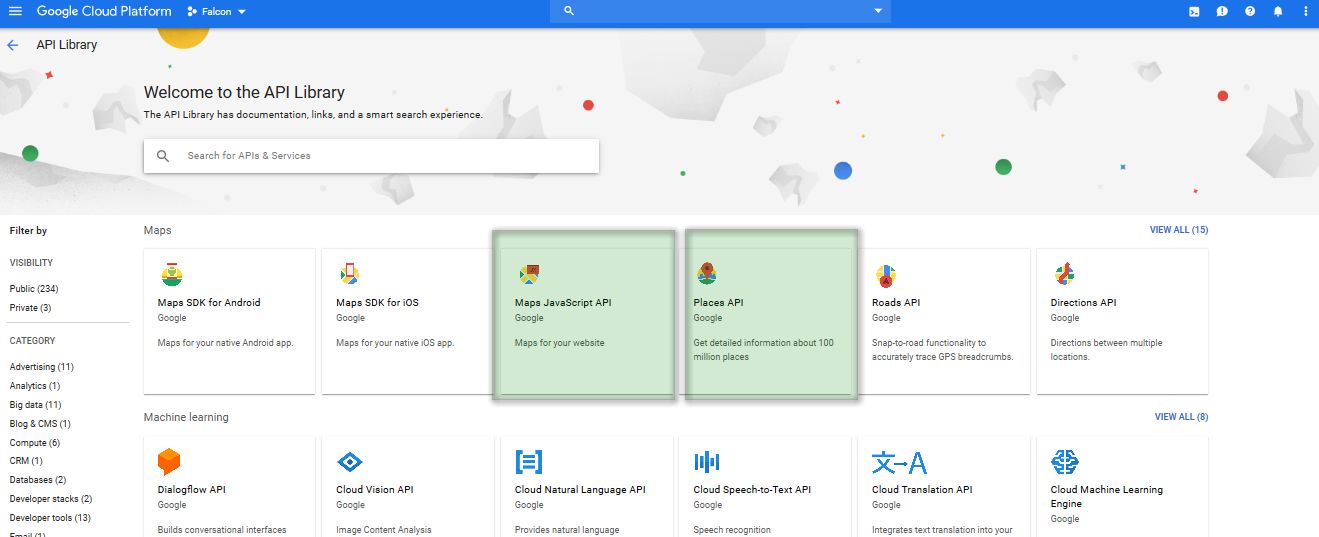The height and width of the screenshot is (537, 1319).
Task: Open the hamburger navigation menu
Action: [x=15, y=11]
